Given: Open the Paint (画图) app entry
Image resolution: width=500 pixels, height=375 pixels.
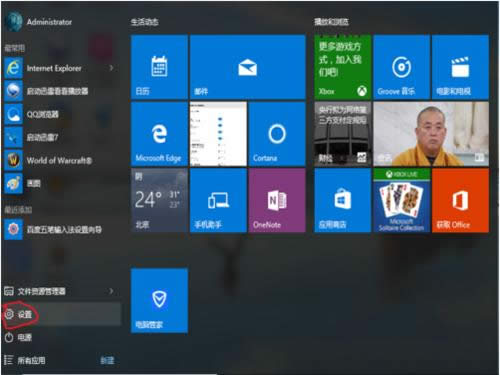Looking at the screenshot, I should tap(62, 183).
